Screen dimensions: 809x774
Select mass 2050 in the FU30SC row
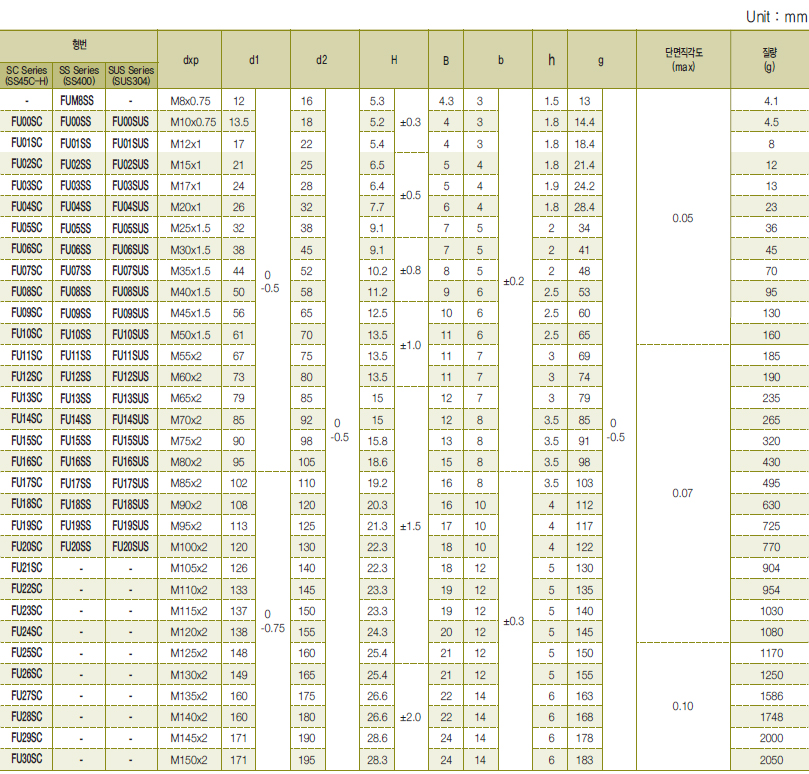pos(771,760)
